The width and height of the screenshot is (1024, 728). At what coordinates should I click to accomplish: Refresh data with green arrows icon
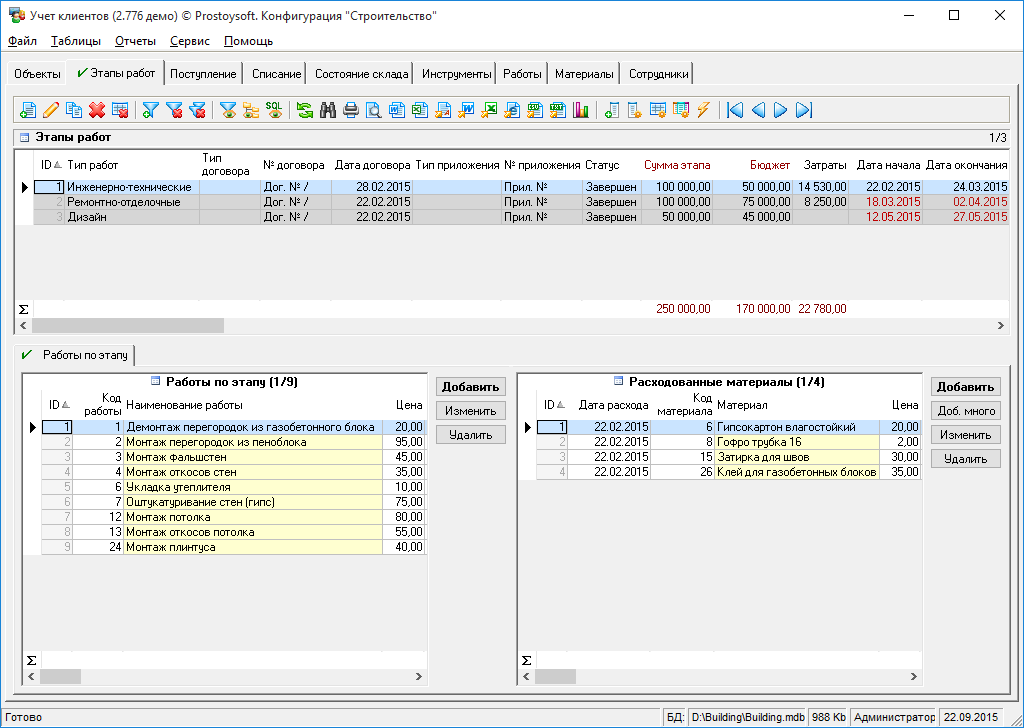[x=304, y=110]
